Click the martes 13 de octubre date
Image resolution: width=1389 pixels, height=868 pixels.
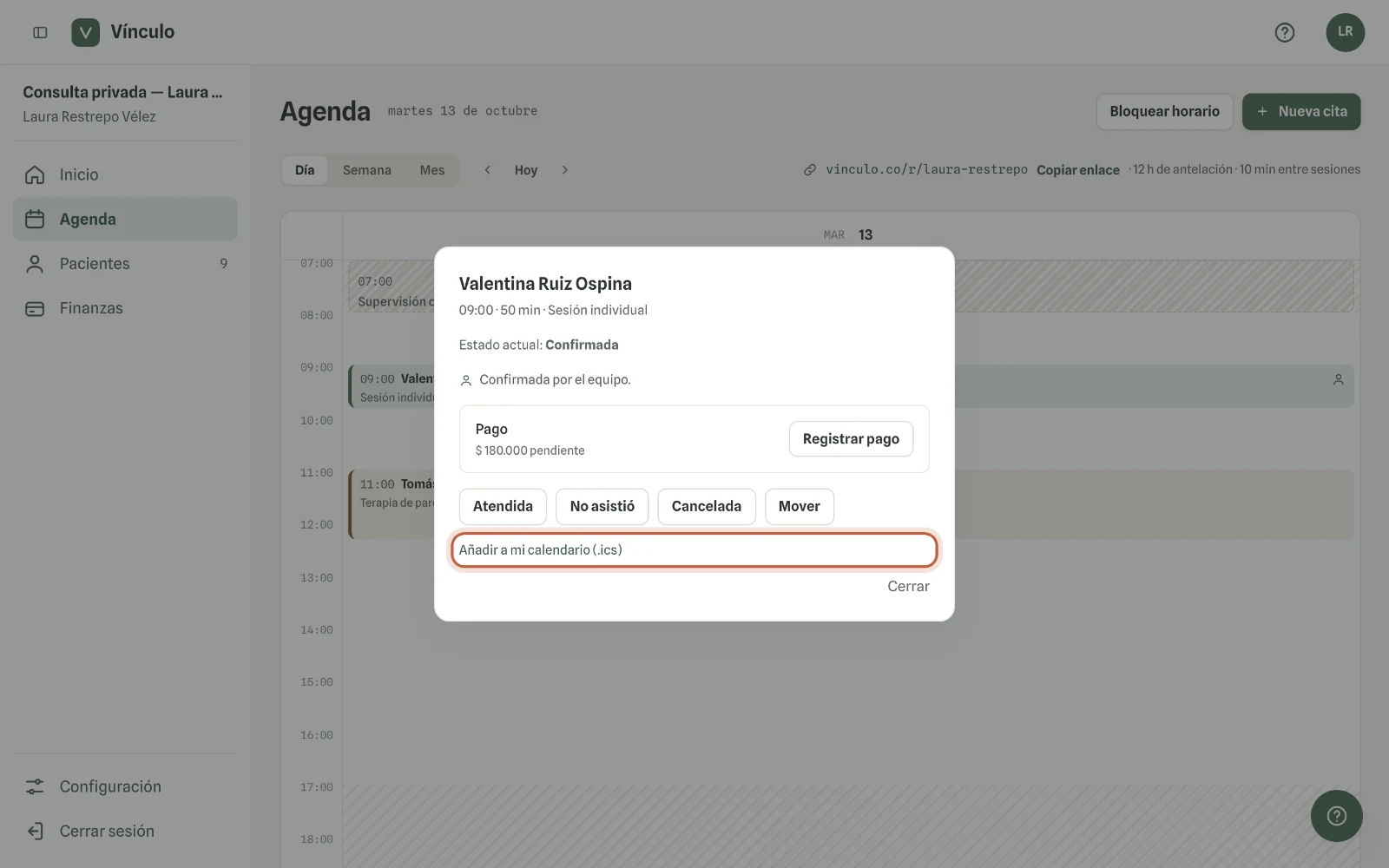click(462, 111)
